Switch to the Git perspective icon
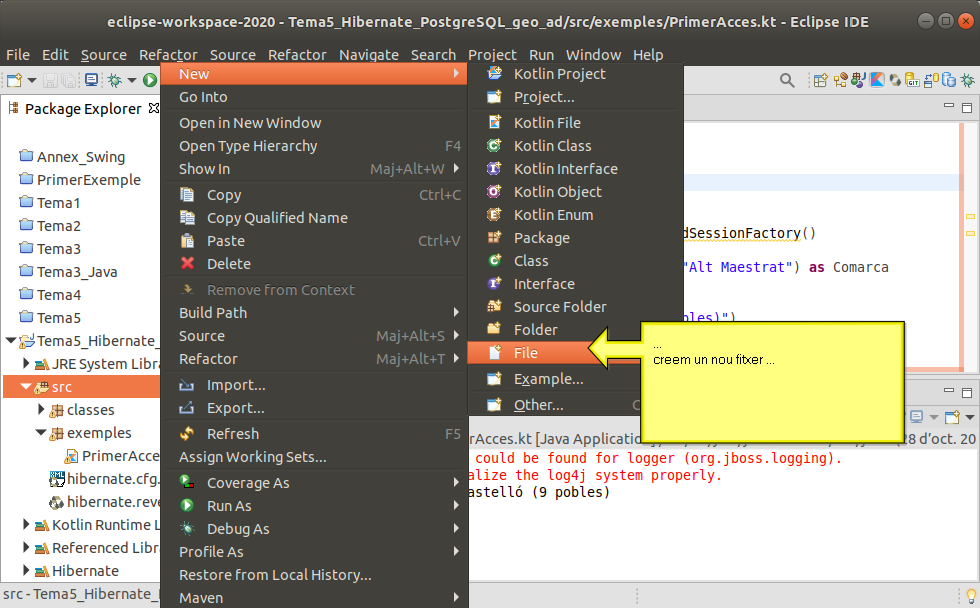980x608 pixels. point(912,80)
